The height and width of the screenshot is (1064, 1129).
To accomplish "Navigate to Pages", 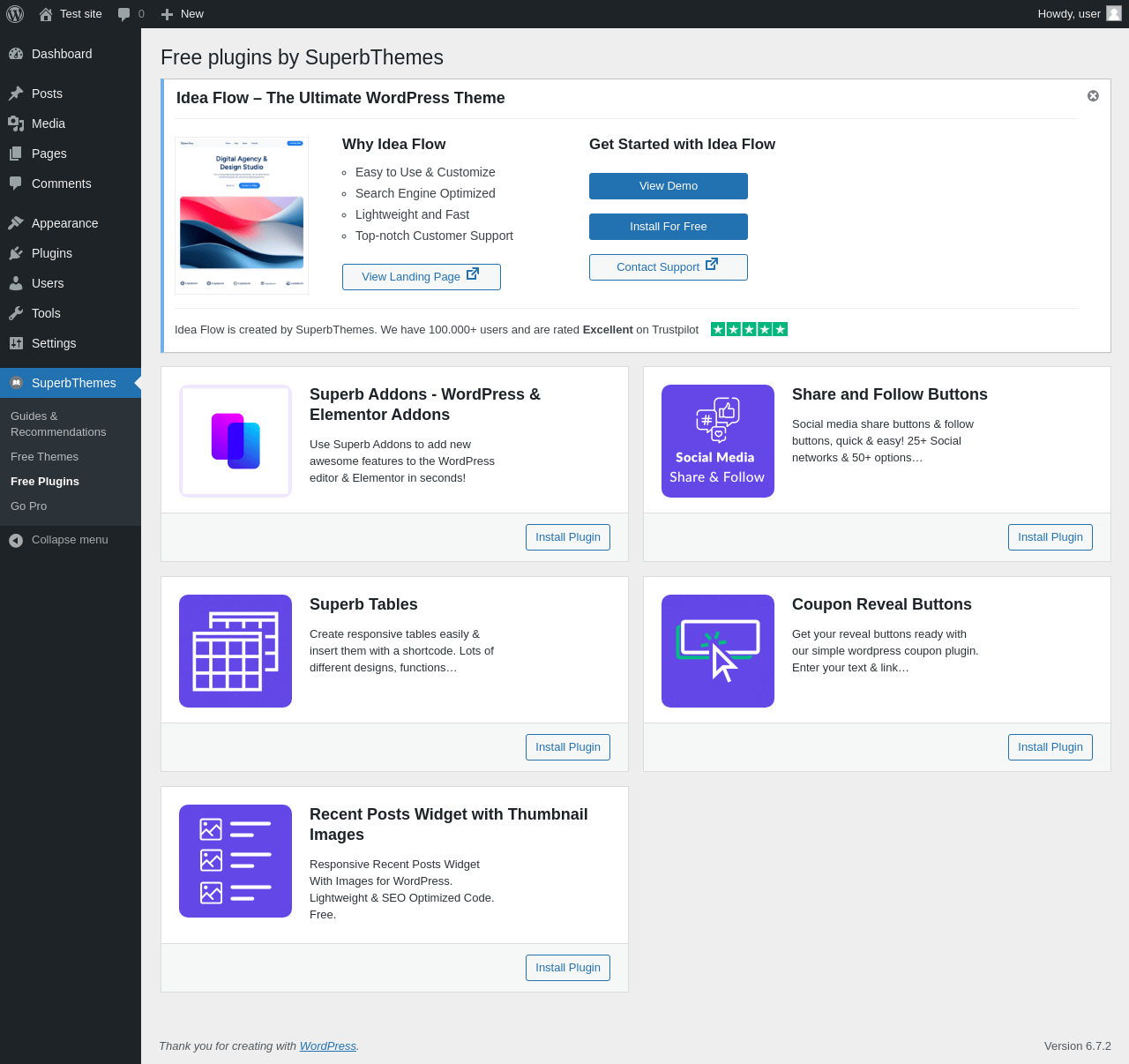I will click(71, 154).
